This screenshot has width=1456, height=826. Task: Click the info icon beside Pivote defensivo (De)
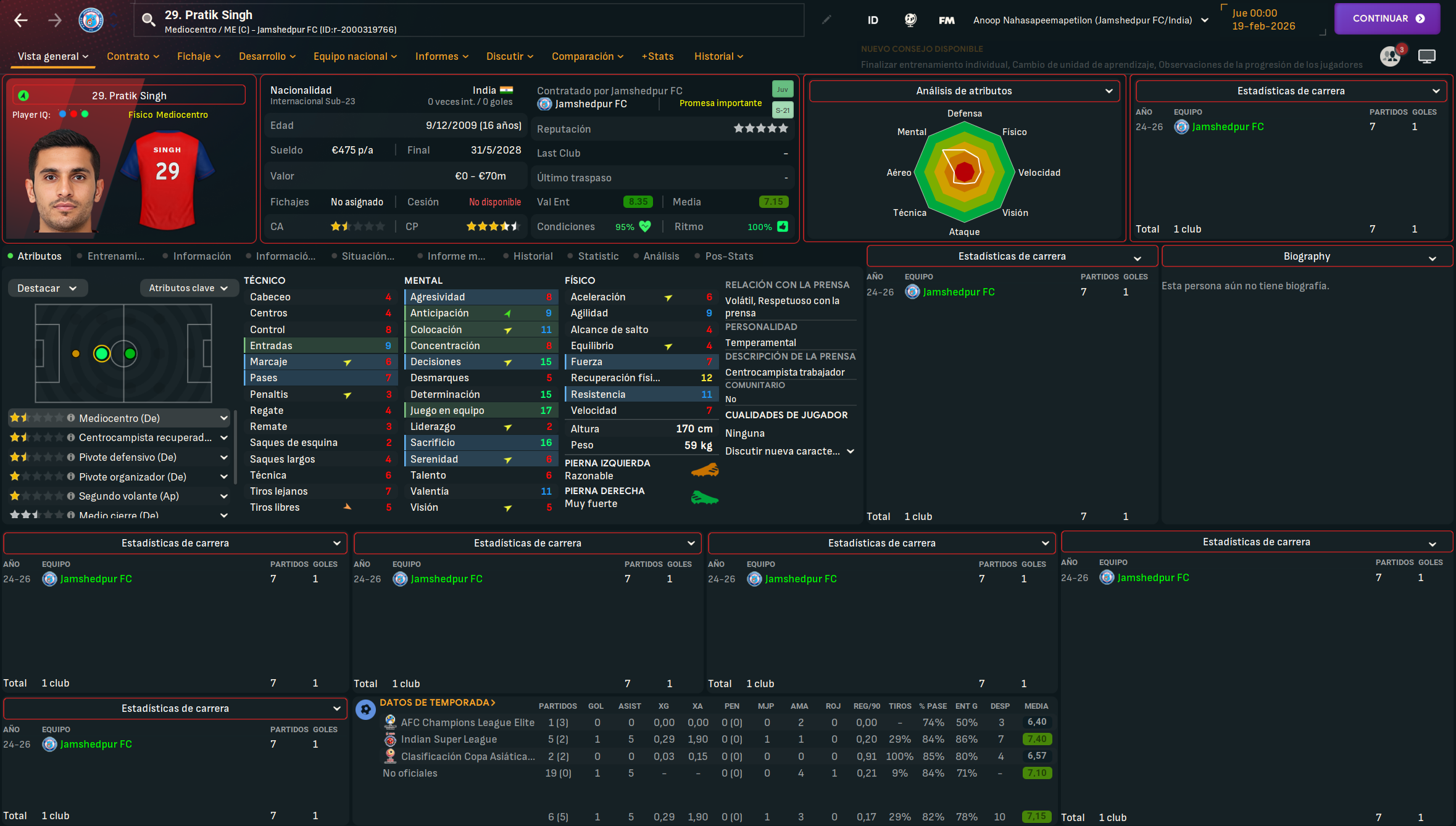[71, 457]
